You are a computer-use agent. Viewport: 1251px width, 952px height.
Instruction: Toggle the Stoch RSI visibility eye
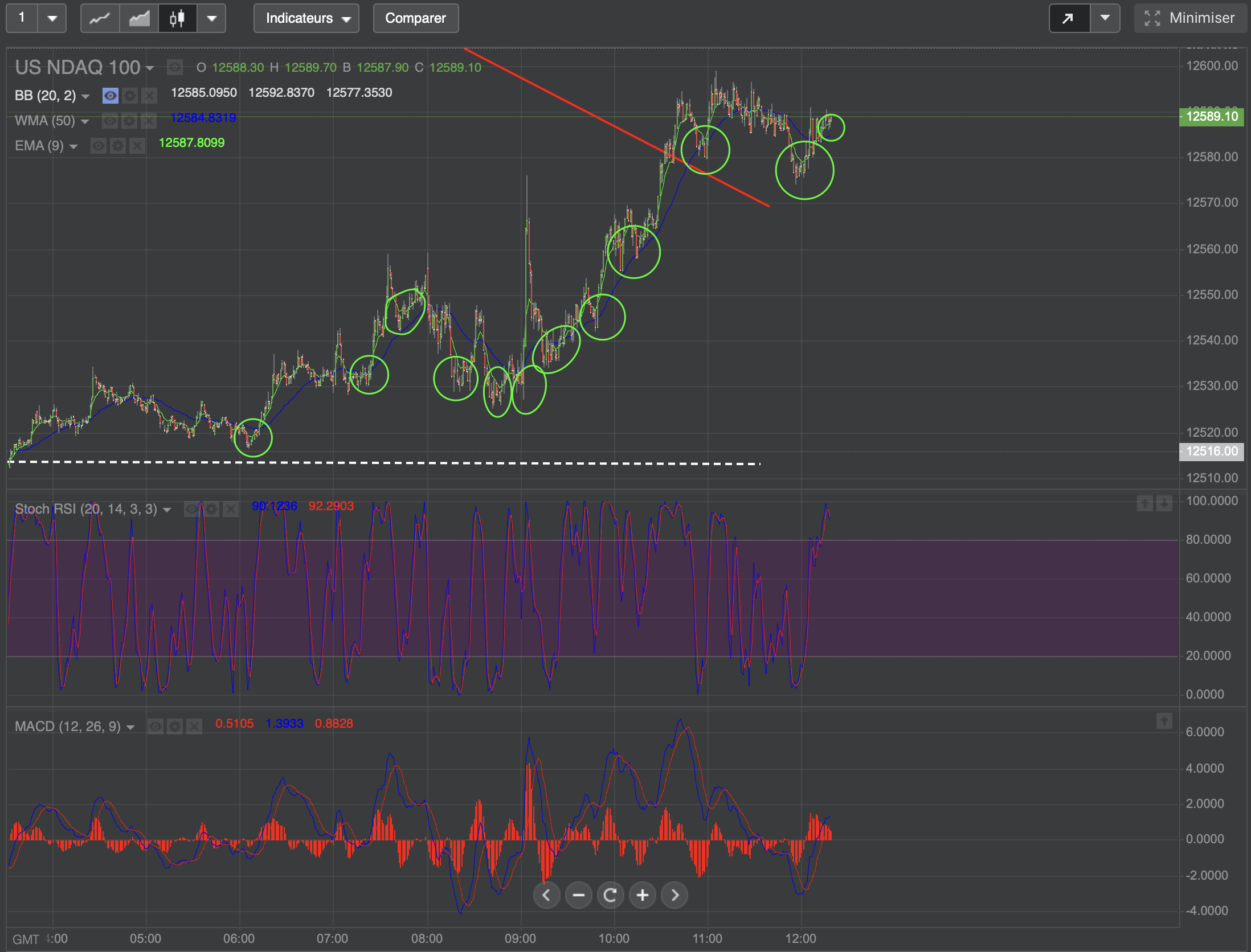click(x=192, y=509)
